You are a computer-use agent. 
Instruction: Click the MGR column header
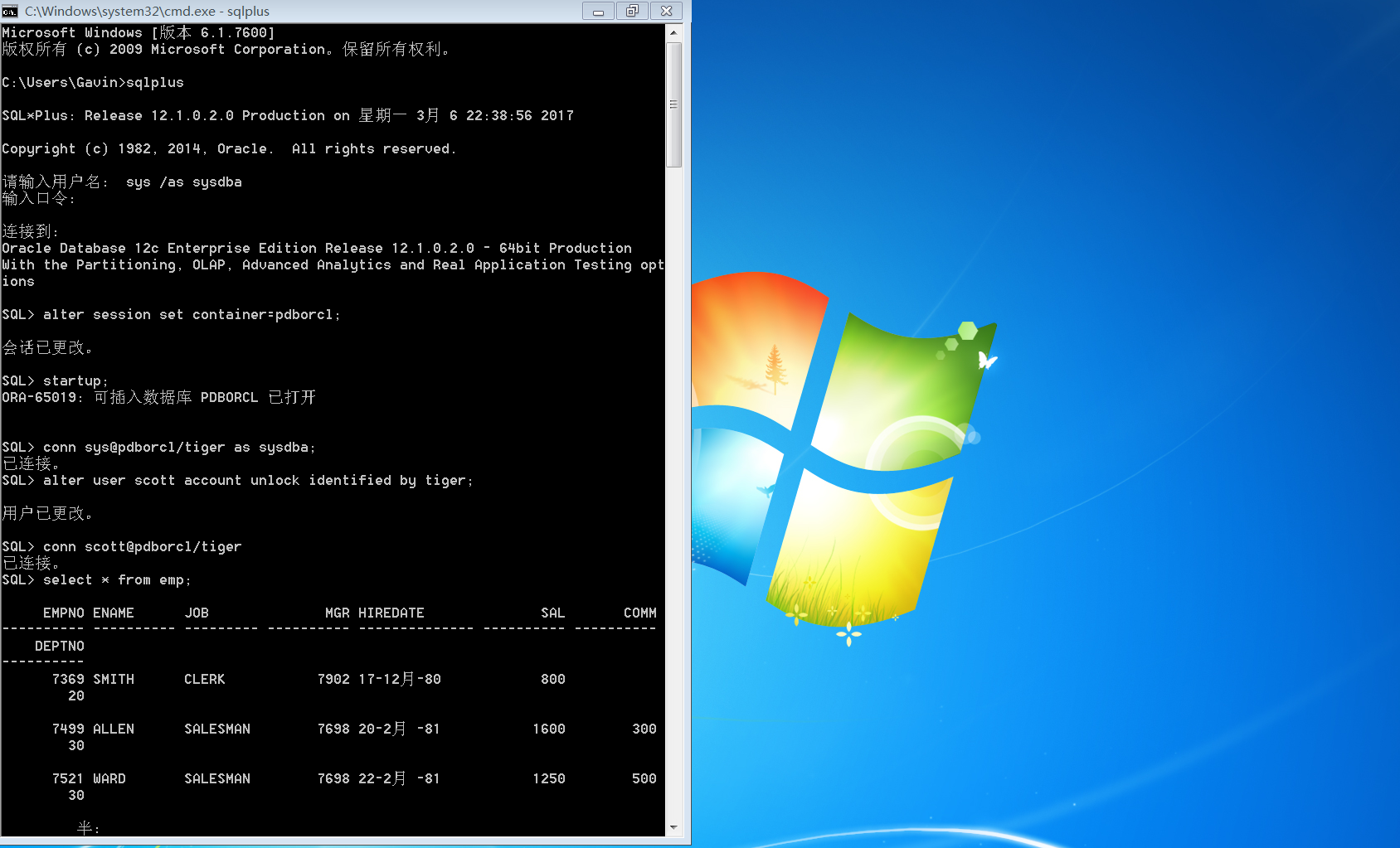338,613
